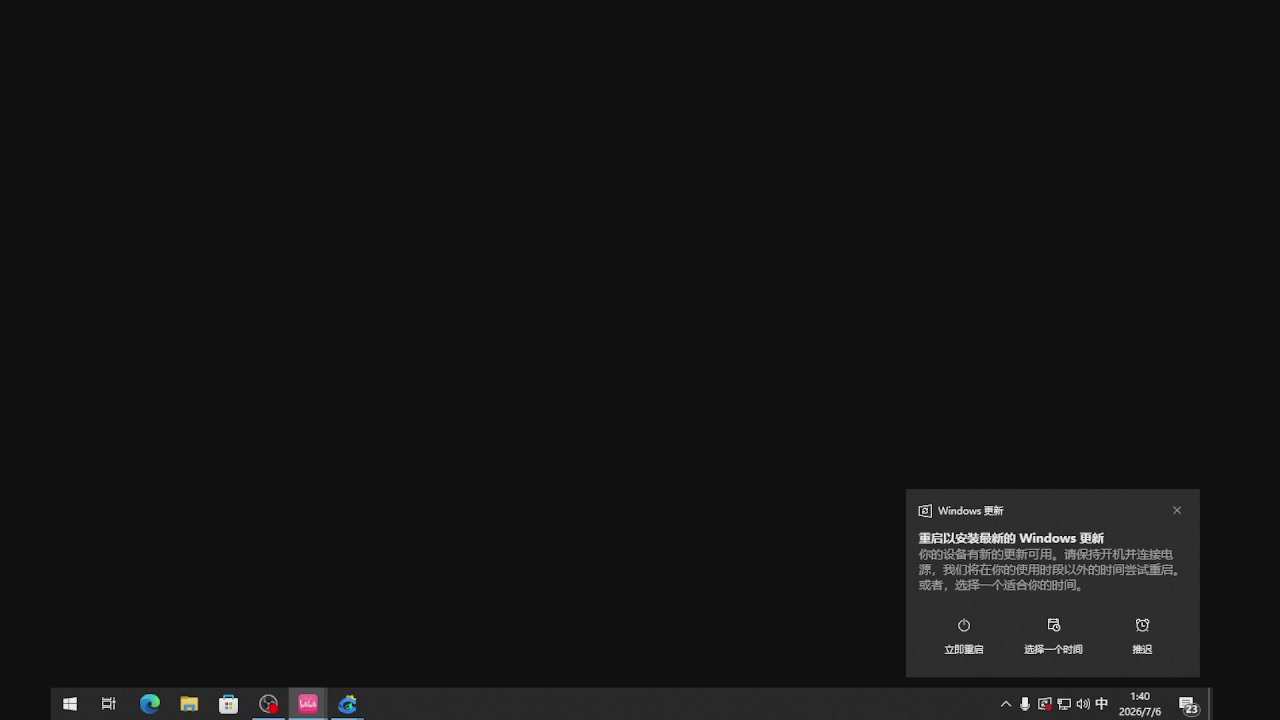Open Task View from the taskbar
This screenshot has height=720, width=1280.
(x=109, y=704)
